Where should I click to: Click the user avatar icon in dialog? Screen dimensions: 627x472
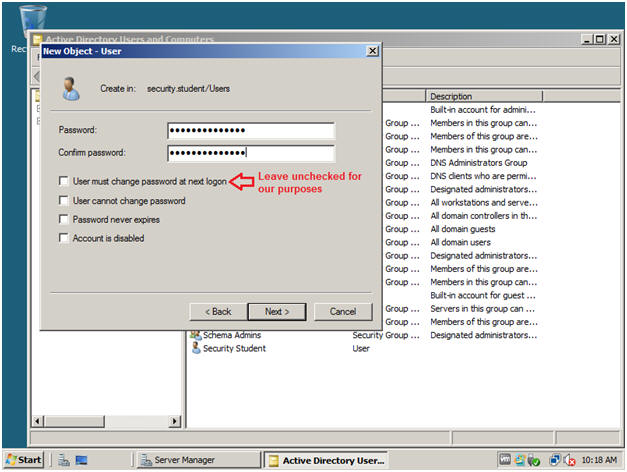click(71, 88)
